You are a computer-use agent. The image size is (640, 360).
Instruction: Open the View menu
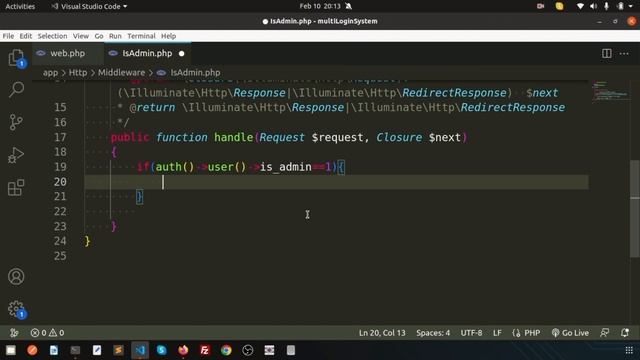[x=81, y=36]
